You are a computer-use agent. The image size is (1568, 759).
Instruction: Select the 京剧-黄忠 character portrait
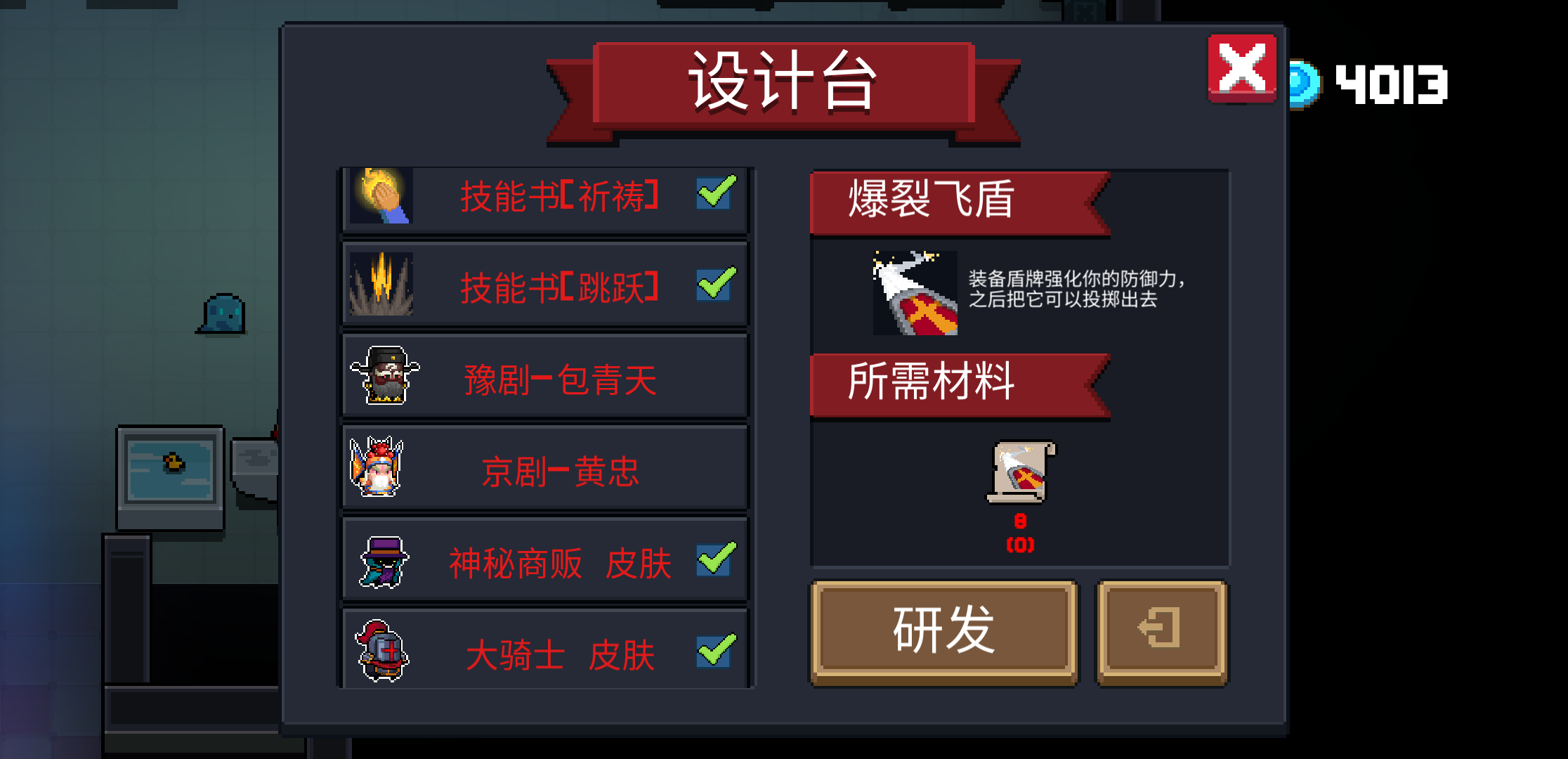(377, 467)
